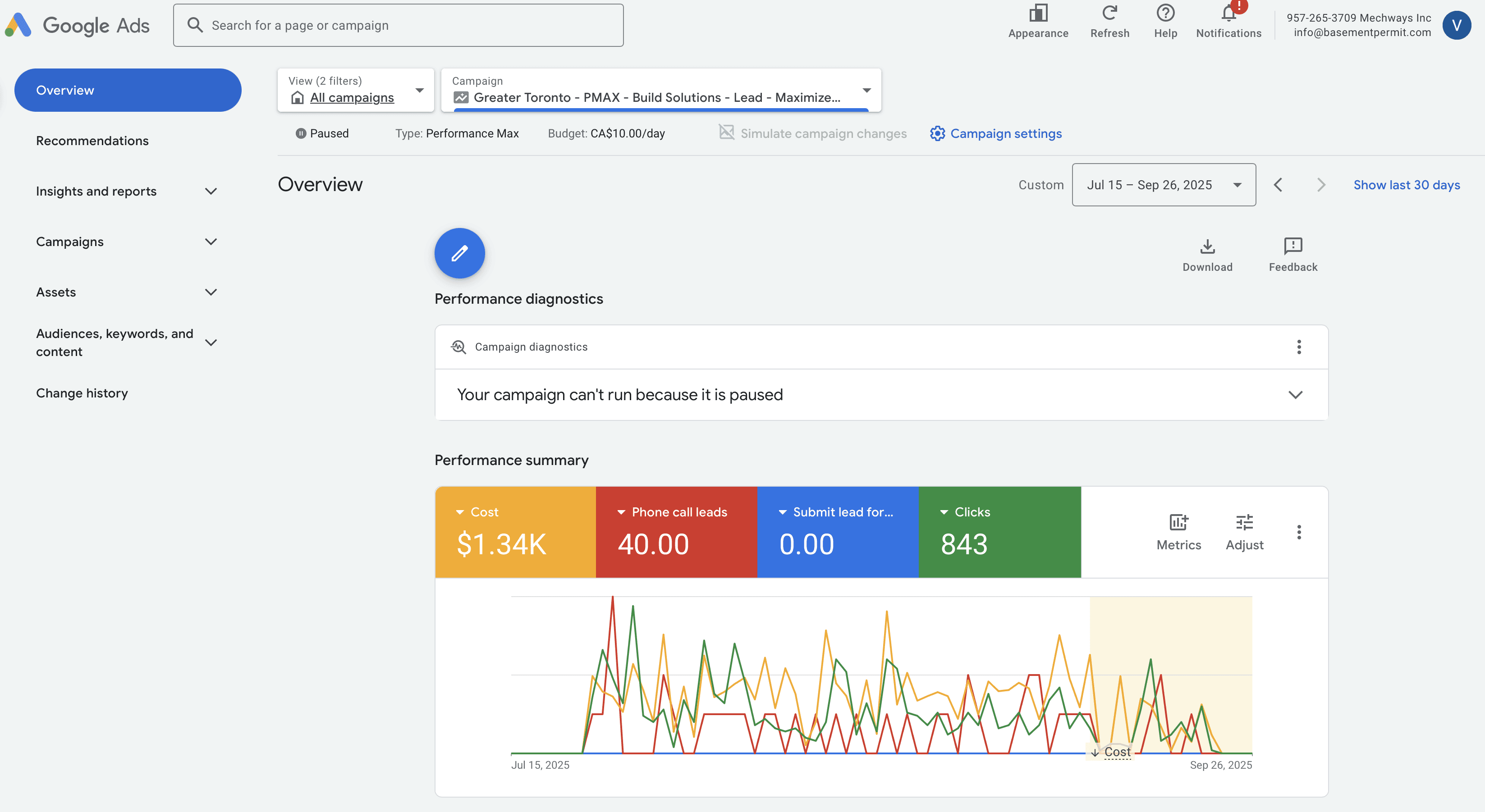The width and height of the screenshot is (1485, 812).
Task: Go to Recommendations page
Action: (92, 141)
